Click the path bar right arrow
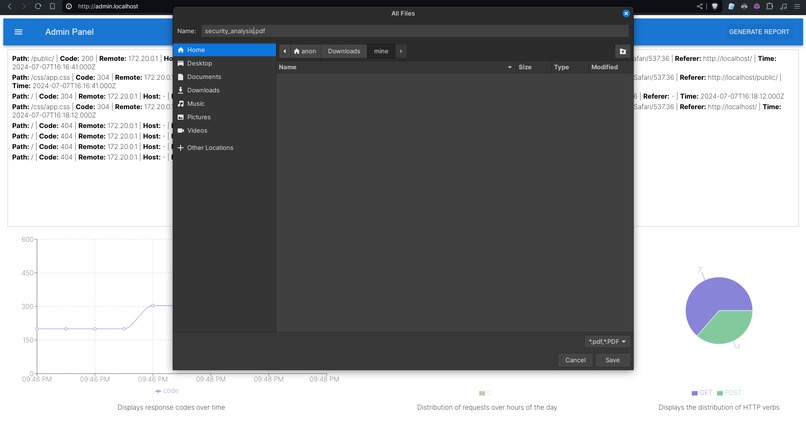Screen dimensions: 806x421 [x=401, y=51]
